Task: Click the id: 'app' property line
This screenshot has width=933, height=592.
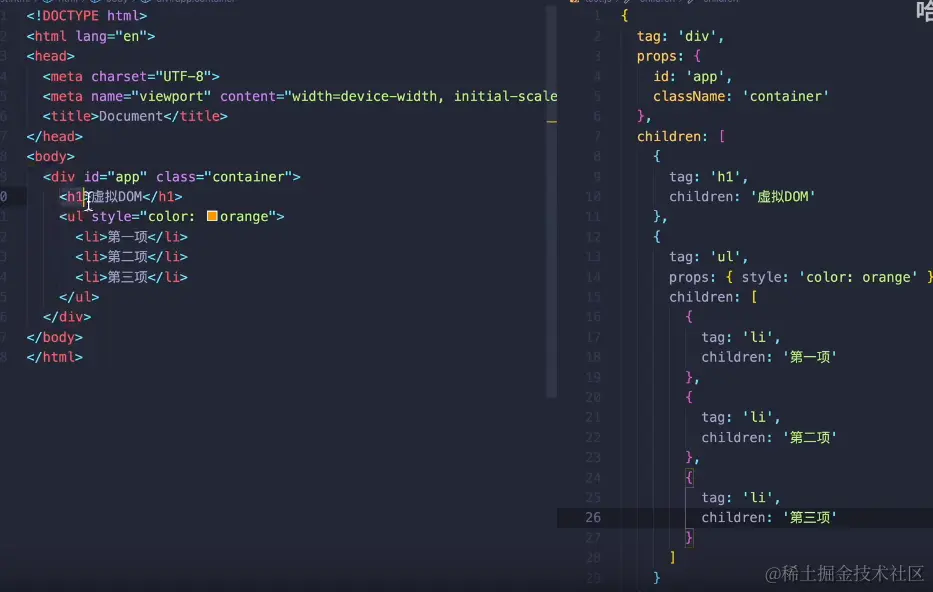Action: [x=693, y=77]
